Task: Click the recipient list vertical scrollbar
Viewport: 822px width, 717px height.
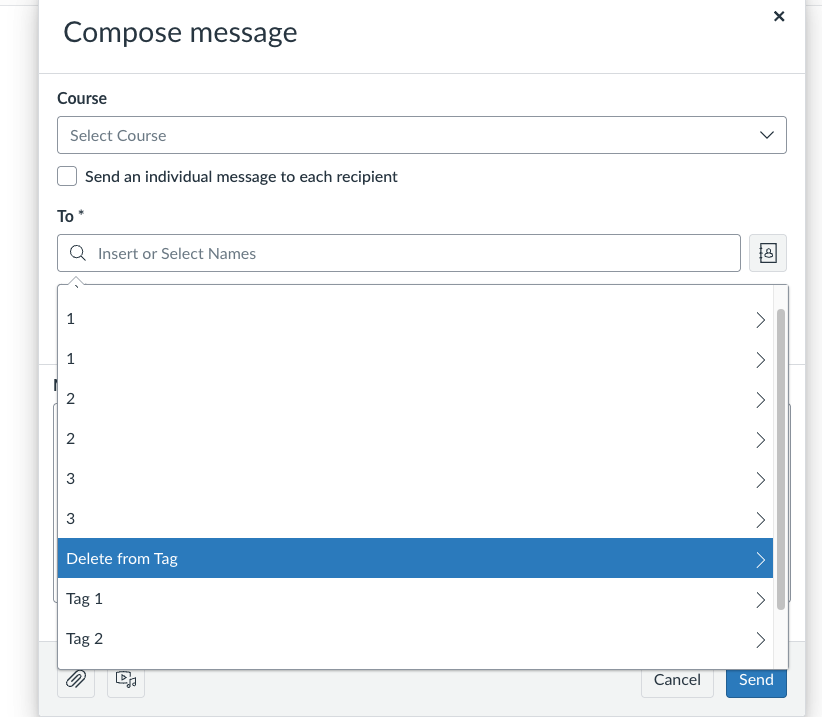Action: coord(781,459)
